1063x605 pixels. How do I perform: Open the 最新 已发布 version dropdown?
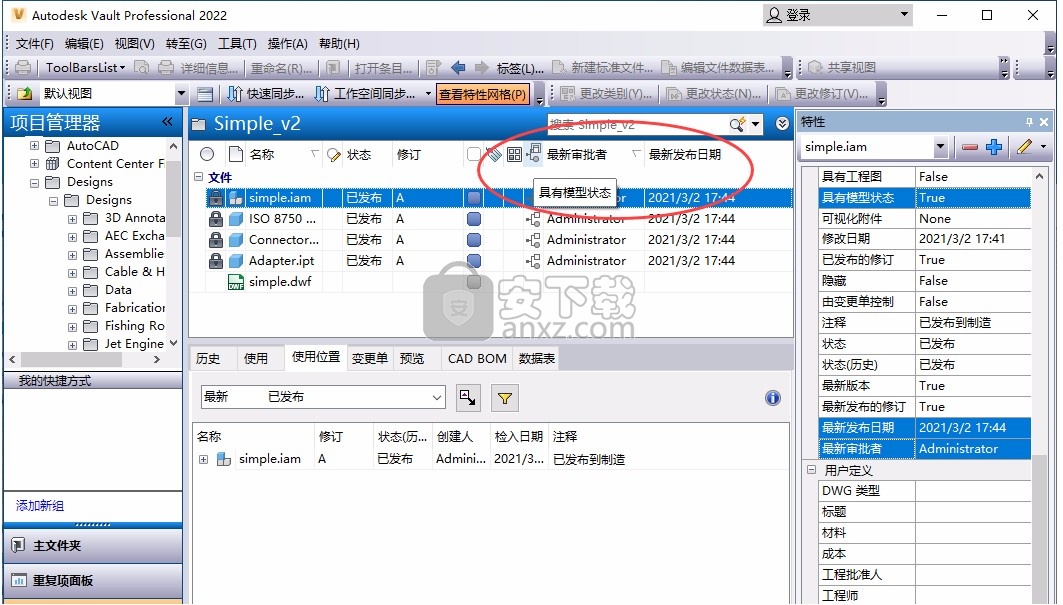(x=323, y=397)
